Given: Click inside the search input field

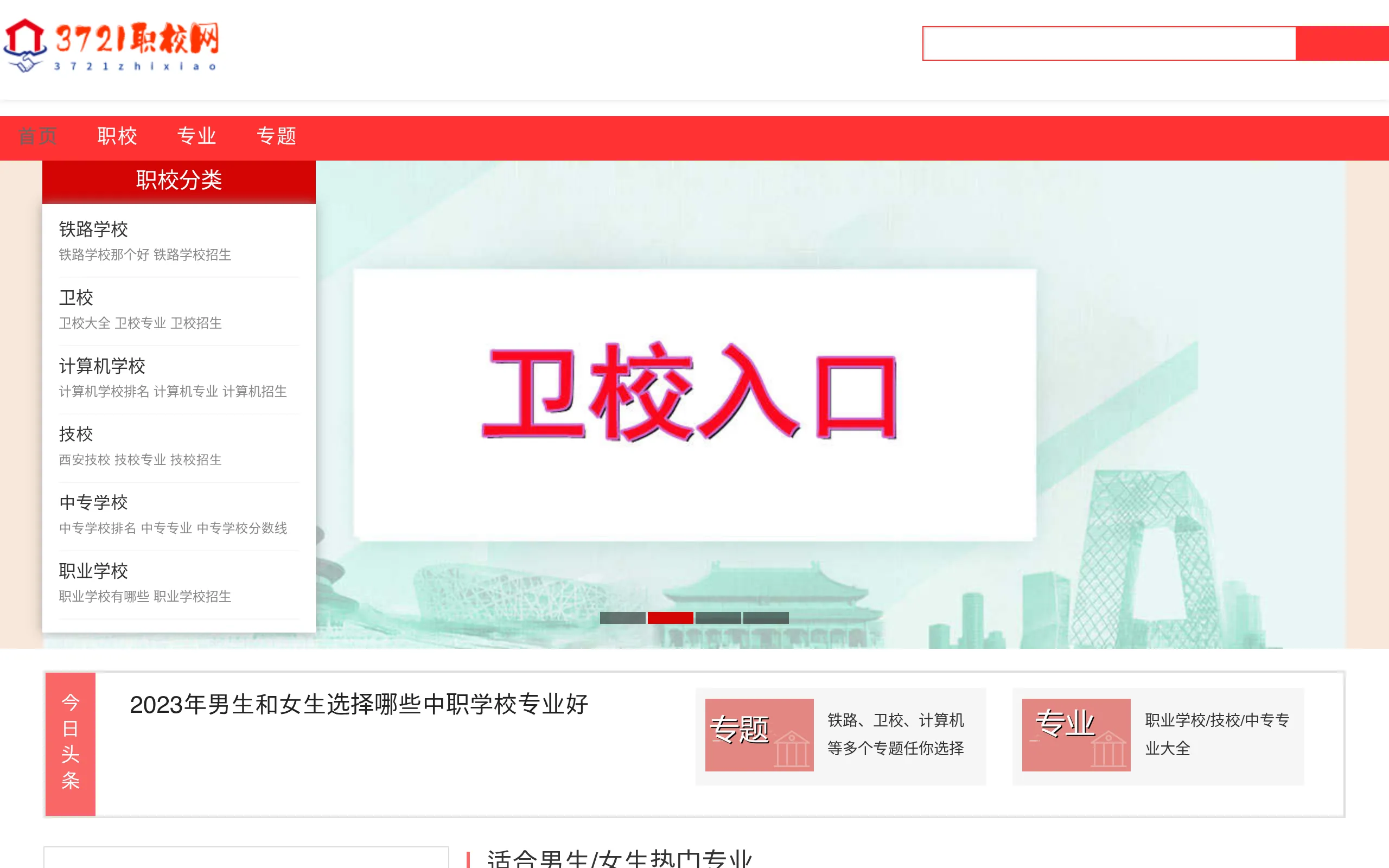Looking at the screenshot, I should coord(1108,43).
